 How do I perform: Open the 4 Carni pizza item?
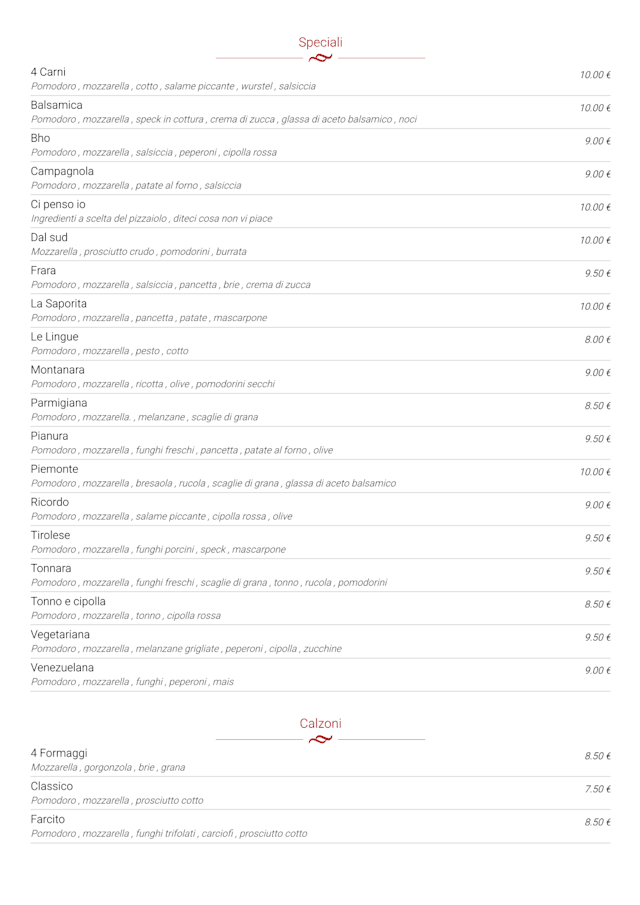tap(48, 72)
